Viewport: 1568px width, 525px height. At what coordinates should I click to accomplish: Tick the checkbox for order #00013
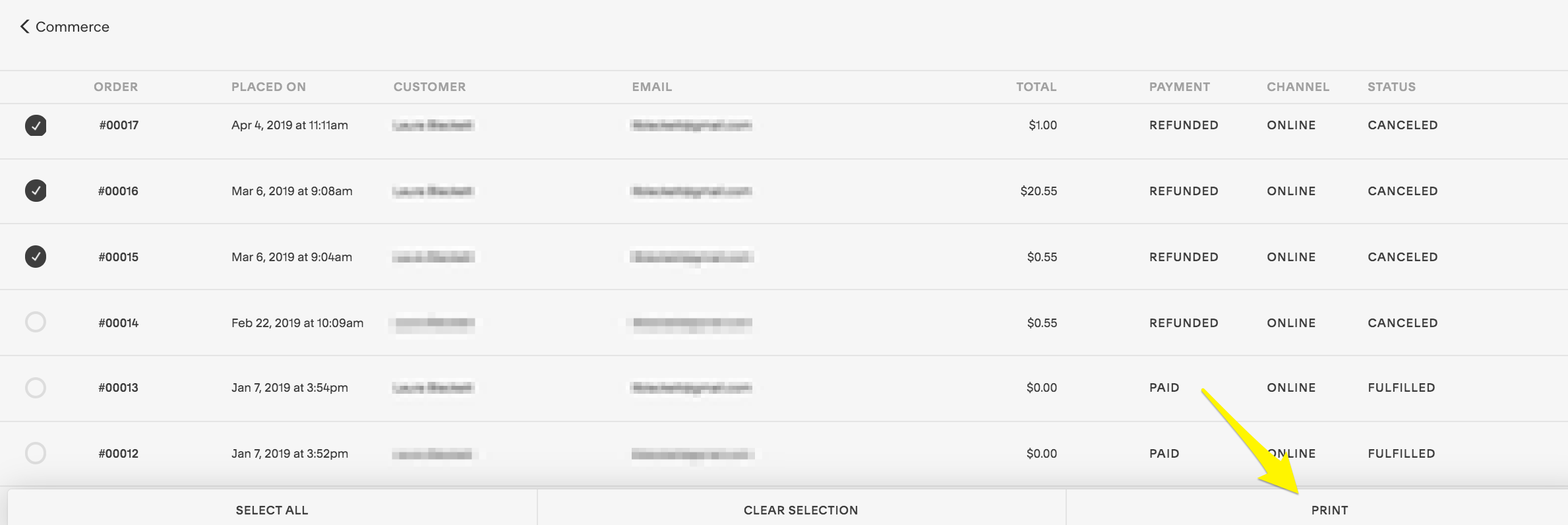pyautogui.click(x=36, y=387)
